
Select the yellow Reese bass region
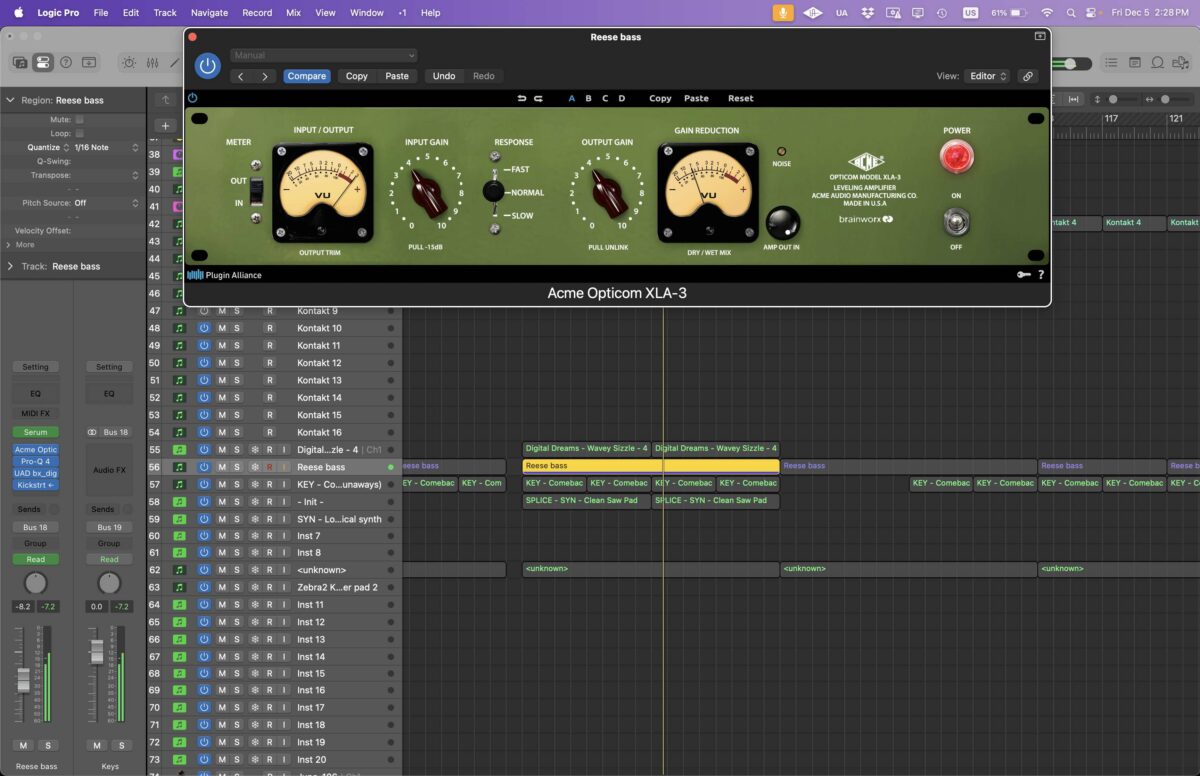click(651, 466)
